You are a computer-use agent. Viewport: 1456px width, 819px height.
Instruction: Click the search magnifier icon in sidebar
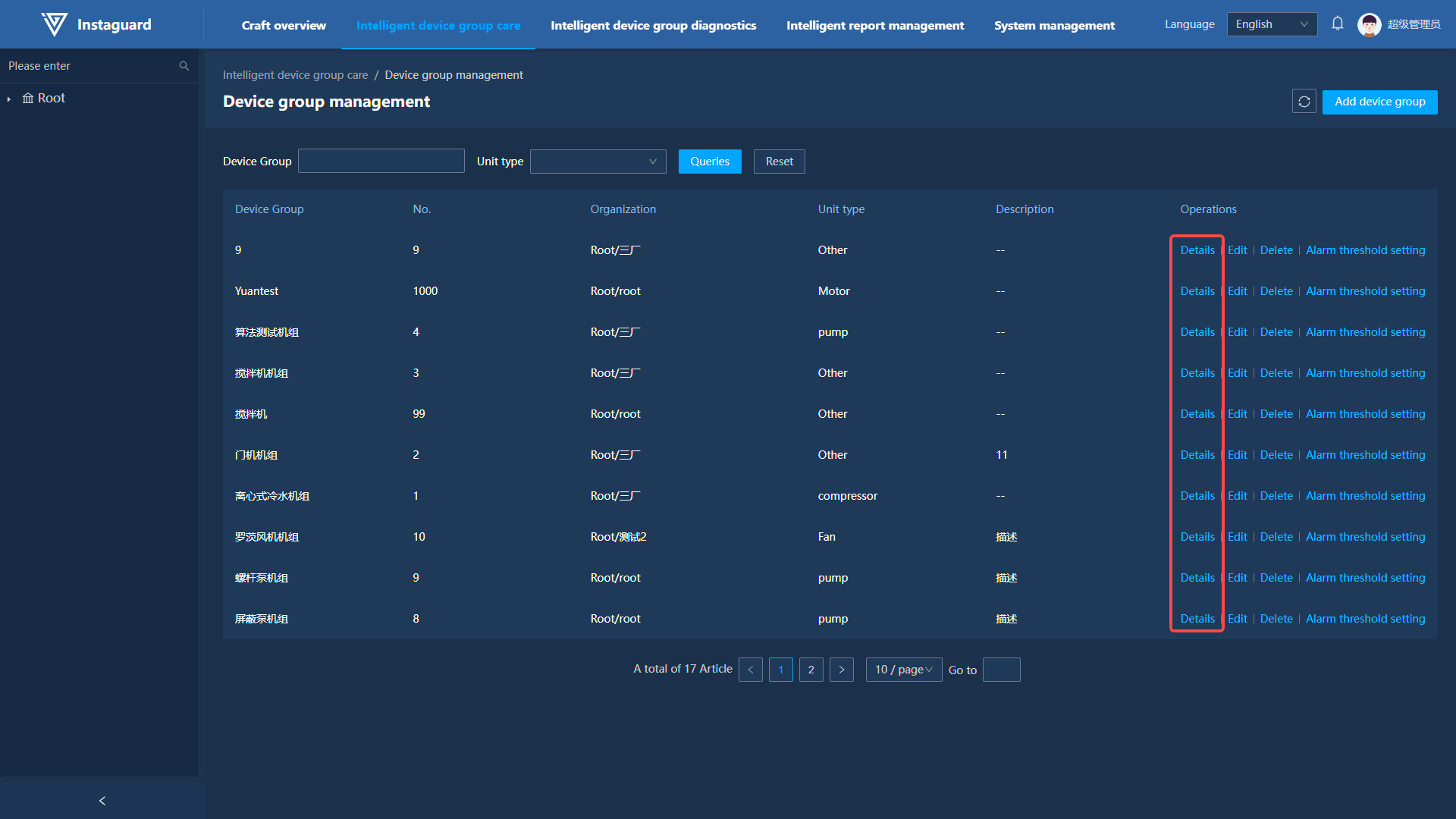point(184,66)
